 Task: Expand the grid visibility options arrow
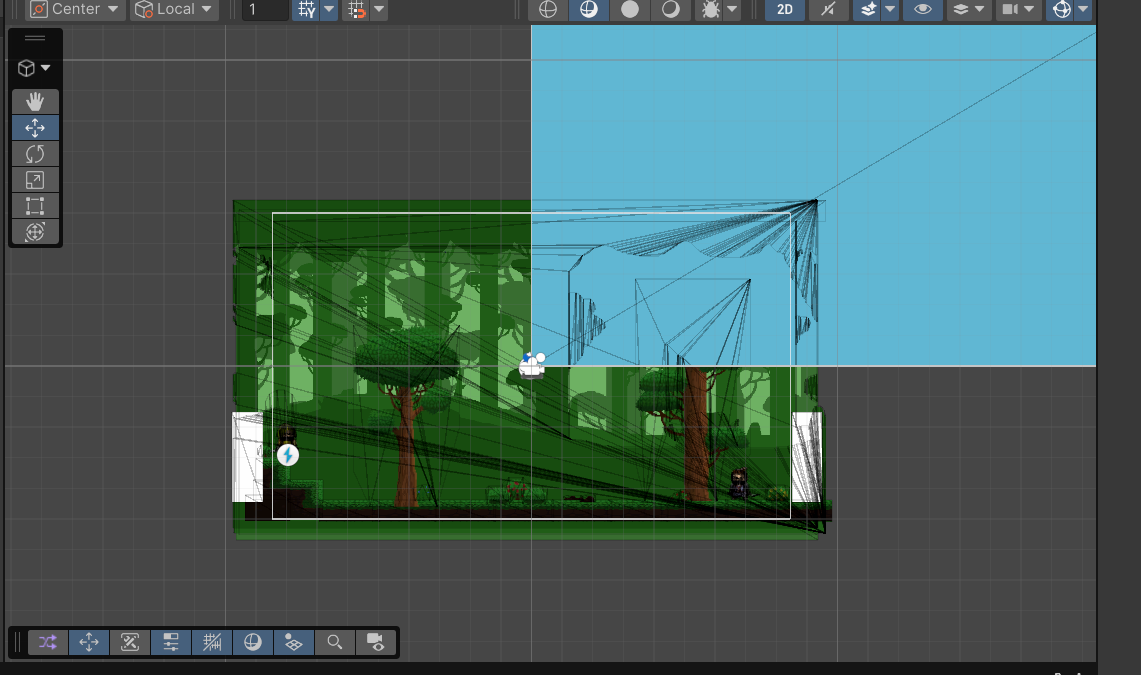coord(329,9)
